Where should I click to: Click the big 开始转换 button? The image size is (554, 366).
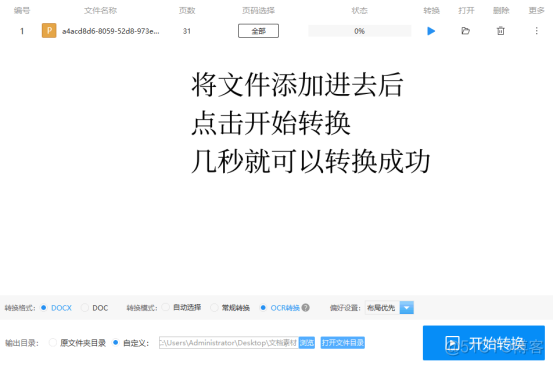coord(484,343)
